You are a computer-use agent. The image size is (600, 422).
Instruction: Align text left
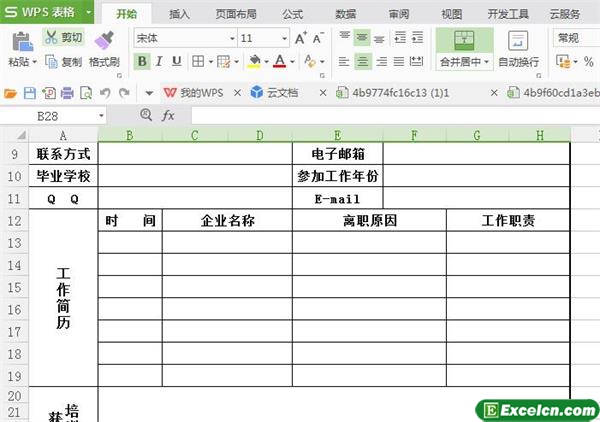[344, 61]
